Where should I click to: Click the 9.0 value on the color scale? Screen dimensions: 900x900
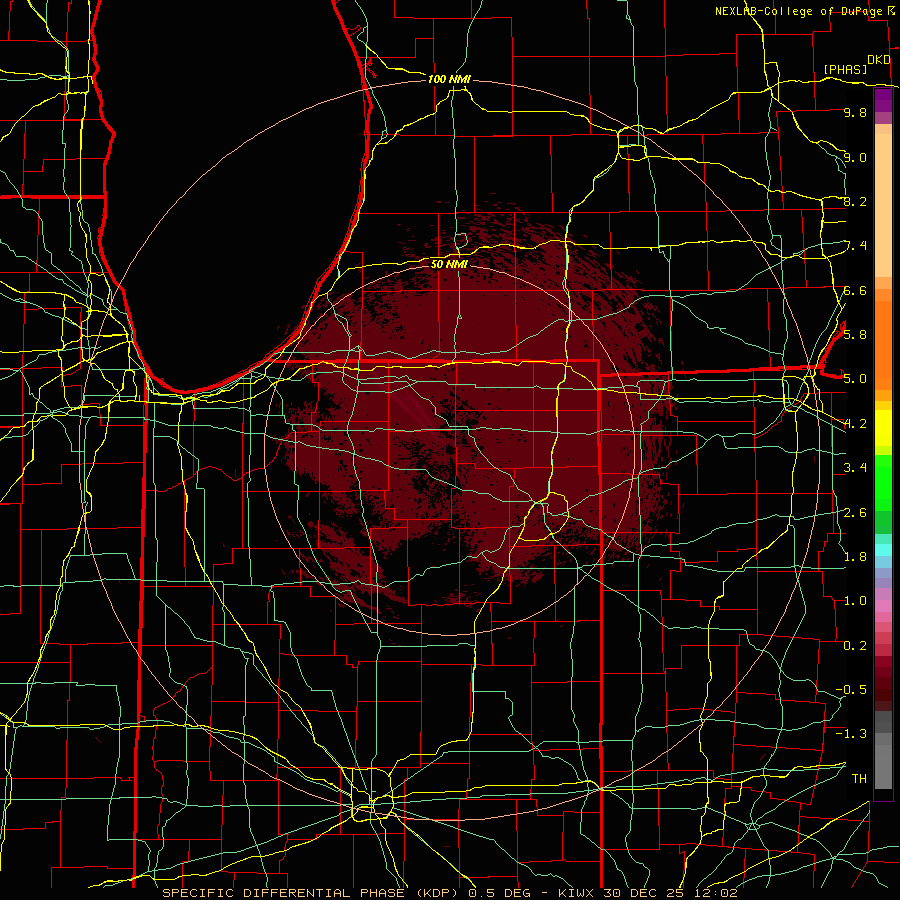point(855,157)
